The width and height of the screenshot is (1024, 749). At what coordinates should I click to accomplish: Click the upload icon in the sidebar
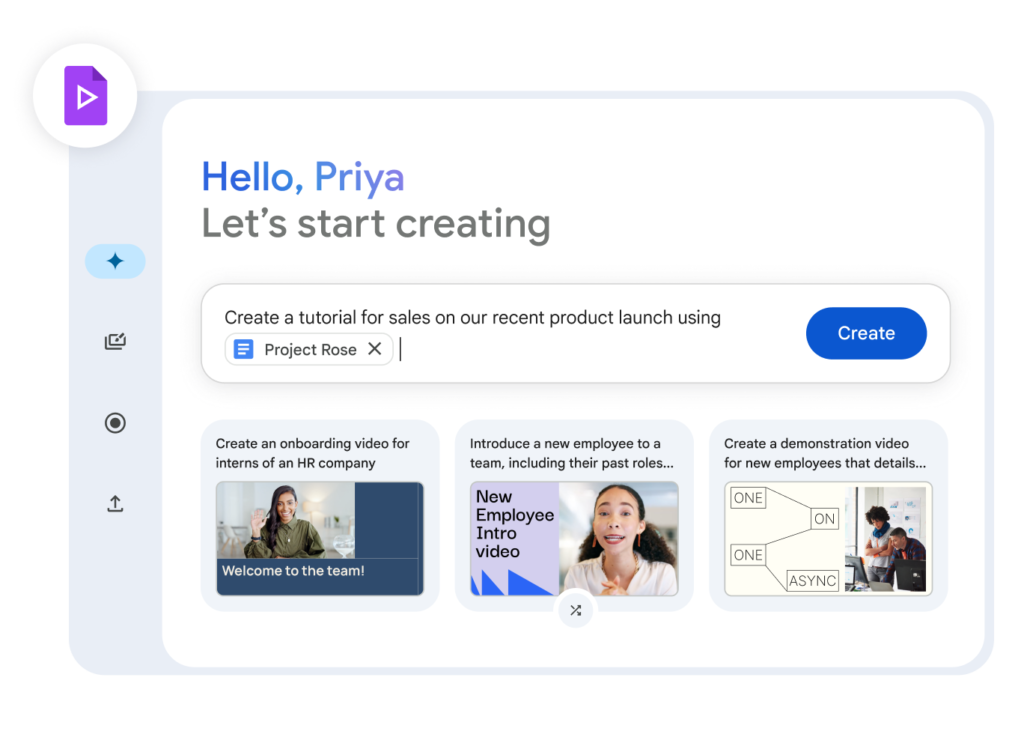pos(115,504)
